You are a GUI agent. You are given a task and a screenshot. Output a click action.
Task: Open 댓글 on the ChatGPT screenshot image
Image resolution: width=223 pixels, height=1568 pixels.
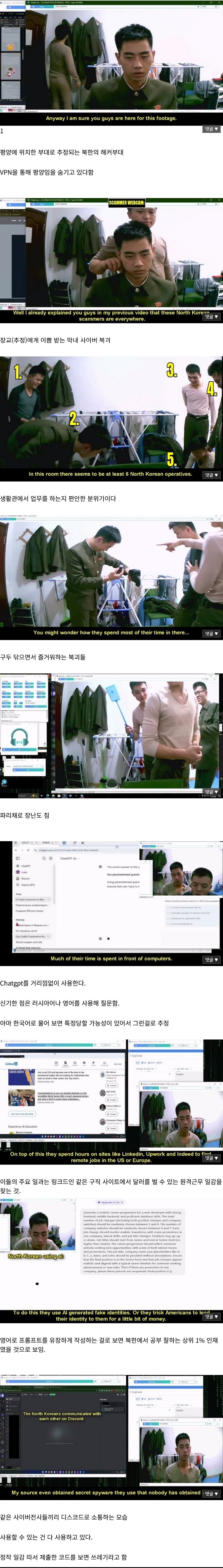tap(211, 960)
